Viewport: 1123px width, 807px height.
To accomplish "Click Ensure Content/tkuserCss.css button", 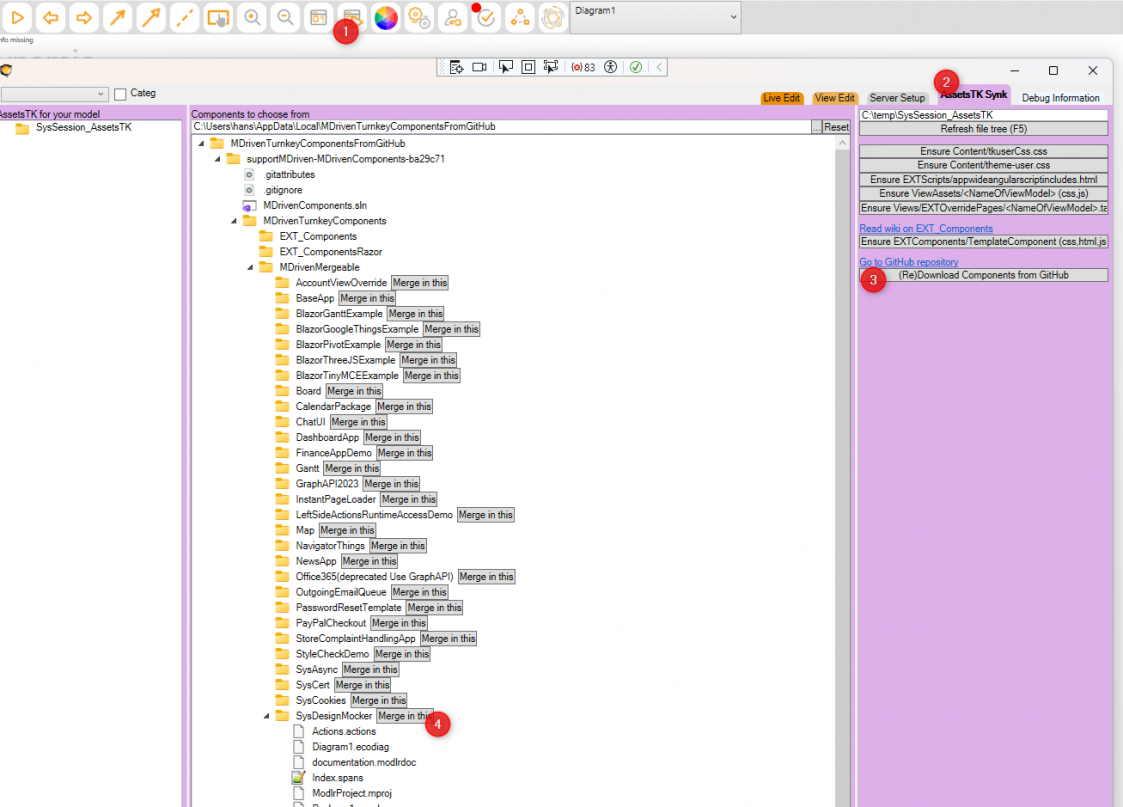I will [x=983, y=151].
